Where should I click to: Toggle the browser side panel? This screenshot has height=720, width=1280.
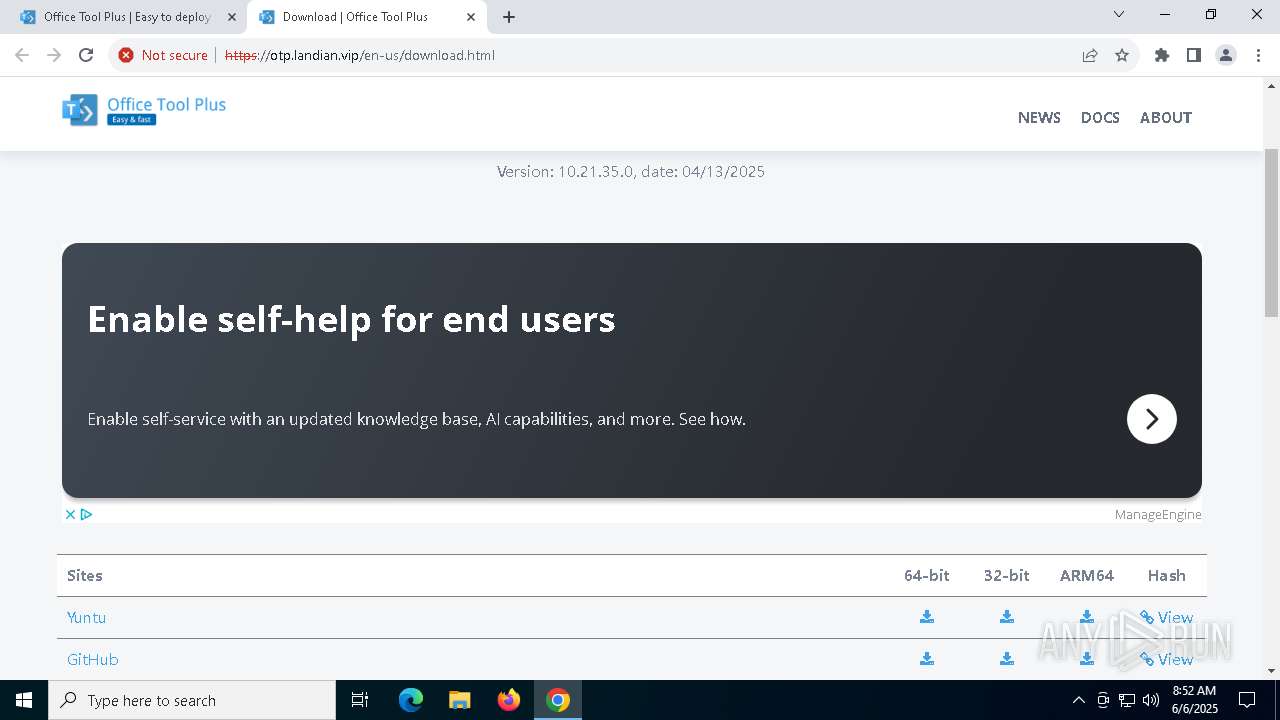pos(1194,55)
